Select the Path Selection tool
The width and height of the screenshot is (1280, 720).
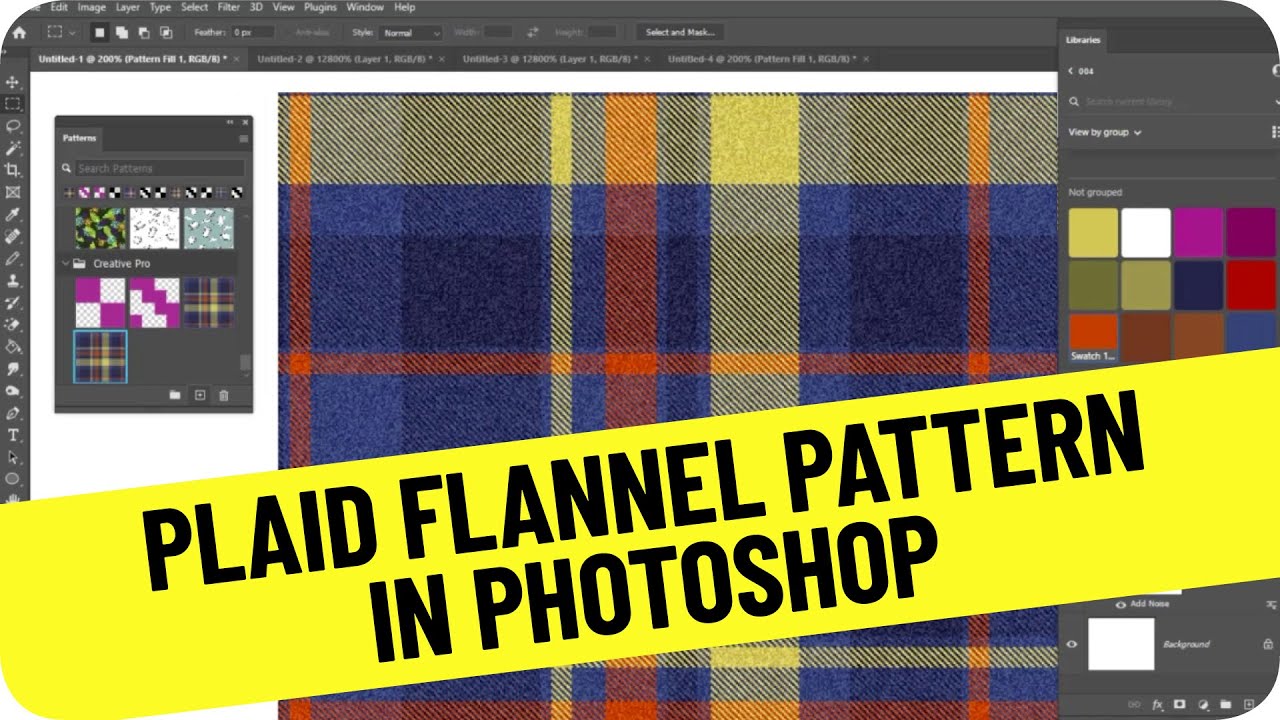(13, 457)
